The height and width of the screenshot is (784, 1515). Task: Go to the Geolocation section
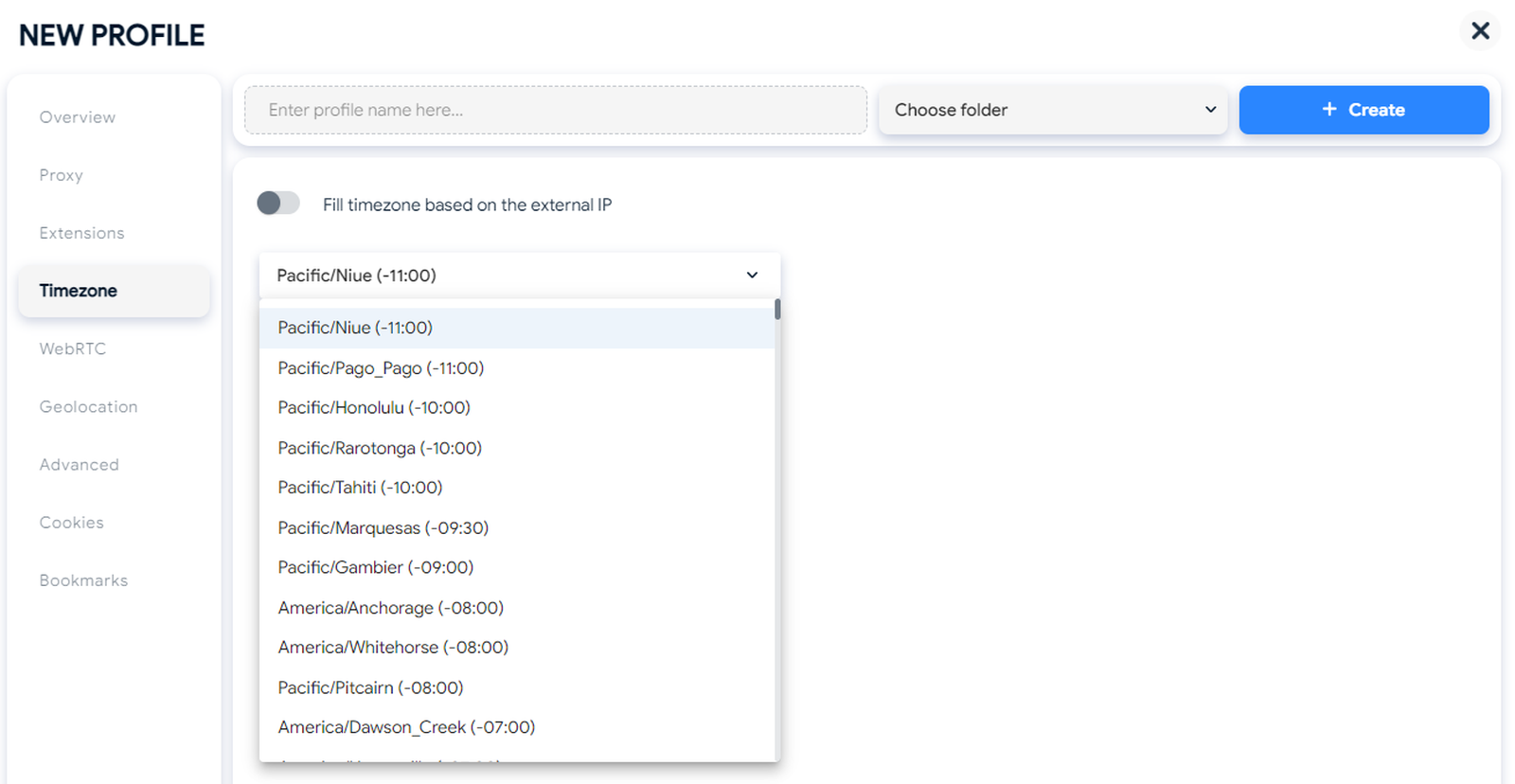click(89, 406)
